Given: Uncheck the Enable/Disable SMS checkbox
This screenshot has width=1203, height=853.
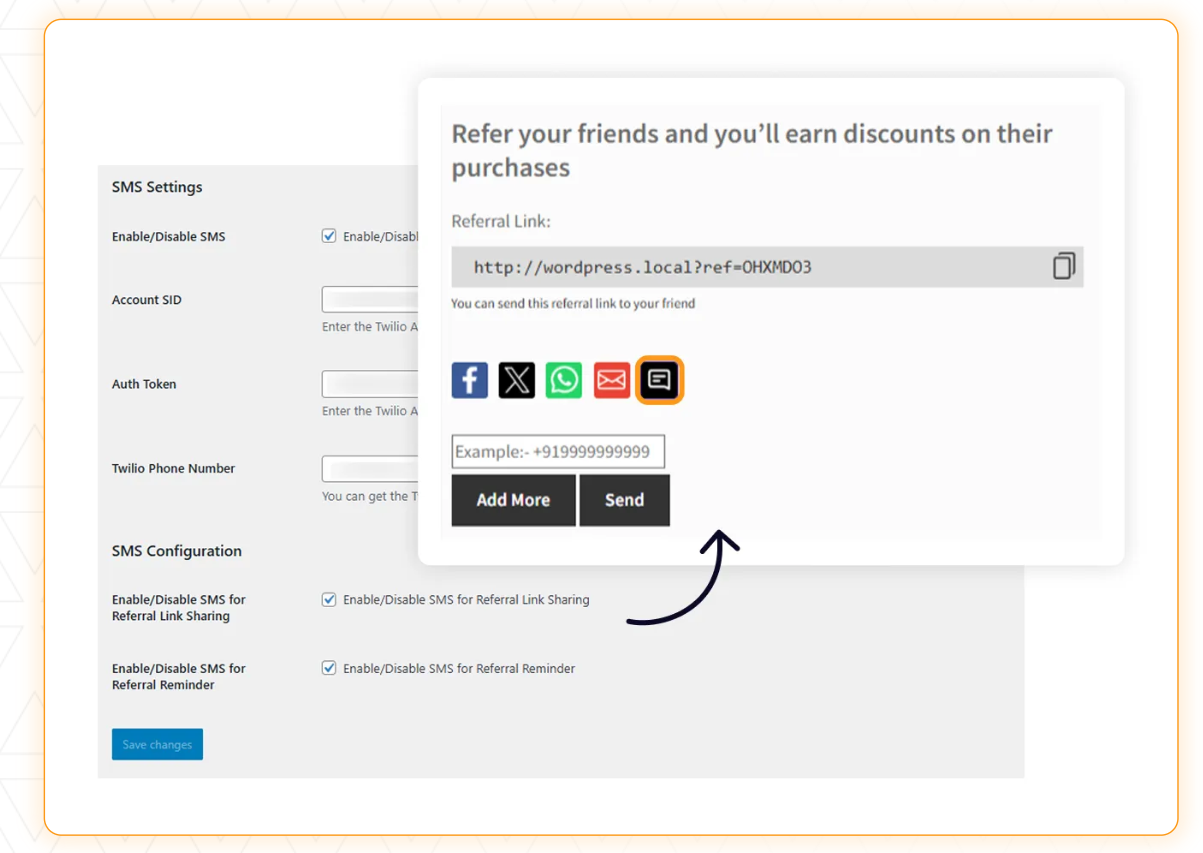Looking at the screenshot, I should pos(329,235).
